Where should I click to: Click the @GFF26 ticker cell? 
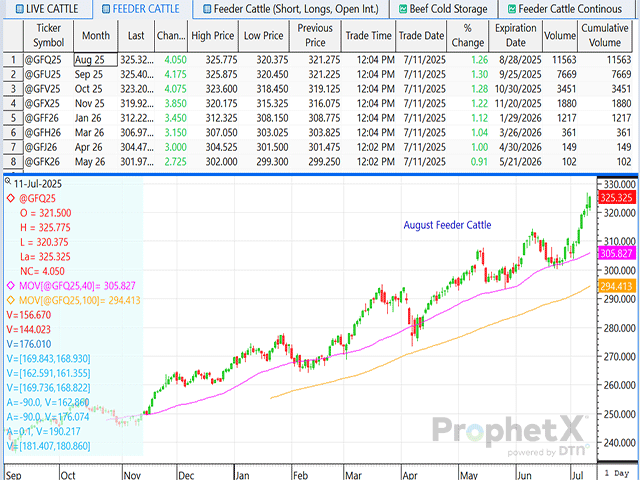(x=49, y=118)
